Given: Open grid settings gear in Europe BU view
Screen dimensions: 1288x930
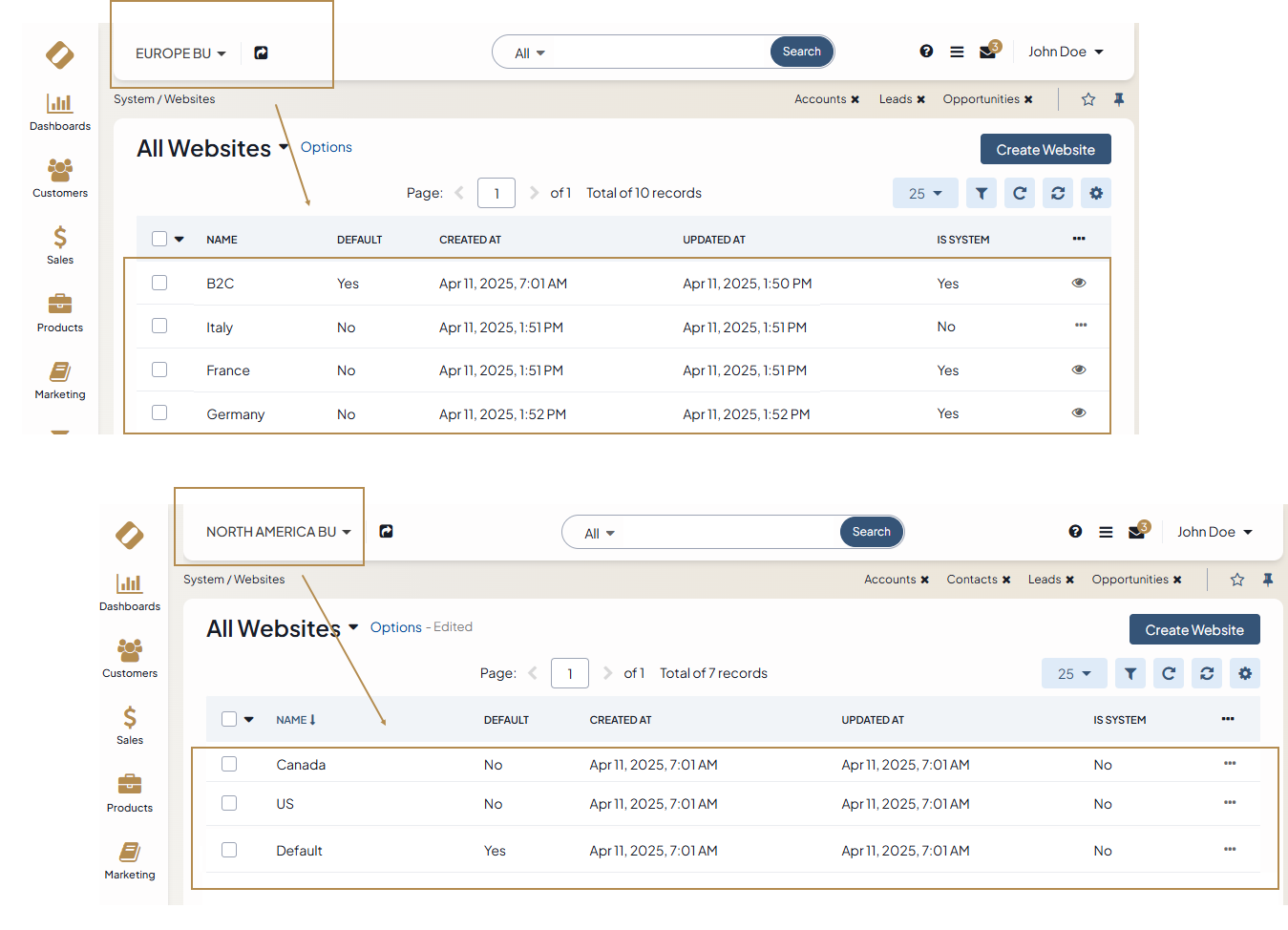Looking at the screenshot, I should click(x=1095, y=194).
